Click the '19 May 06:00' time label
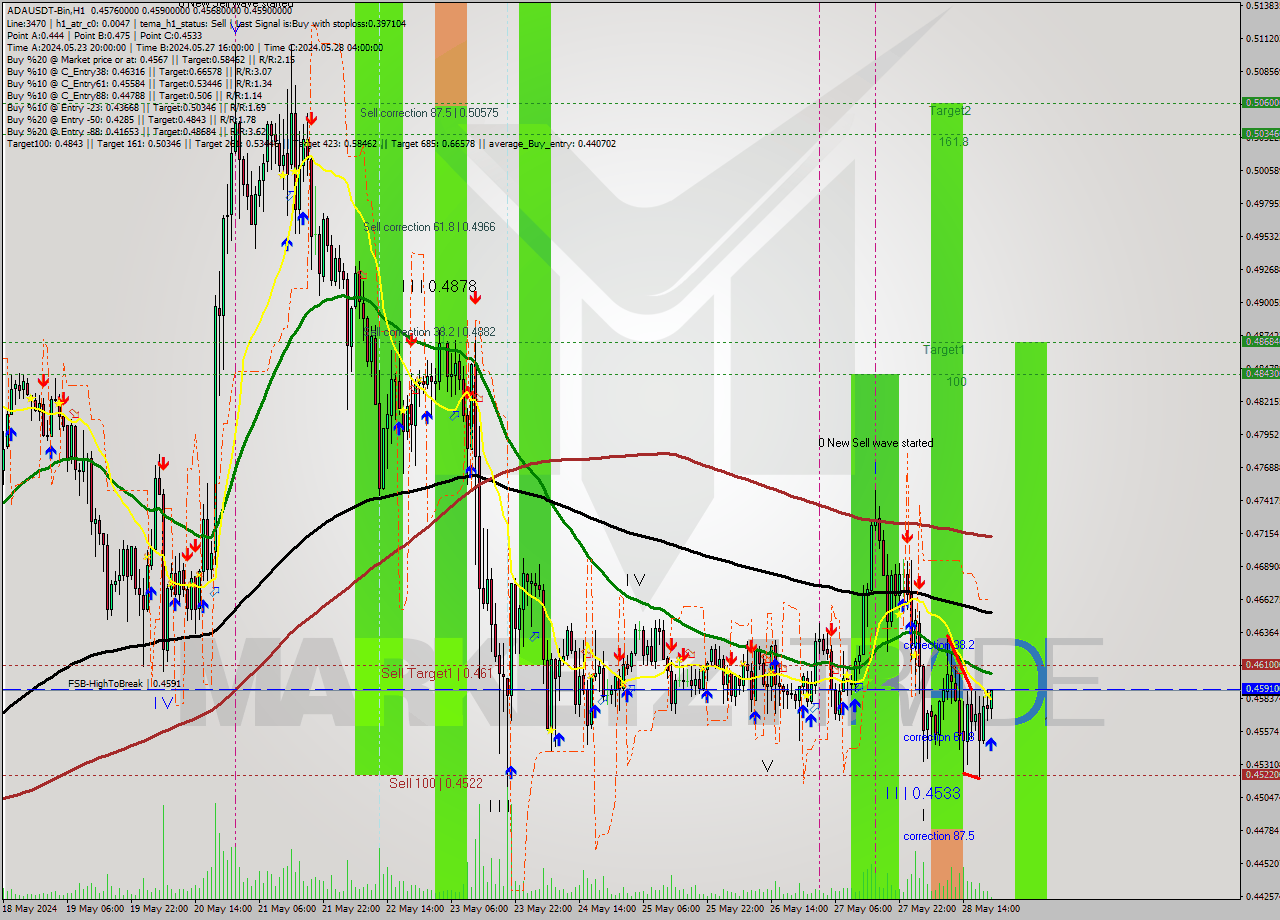This screenshot has height=920, width=1280. 94,909
